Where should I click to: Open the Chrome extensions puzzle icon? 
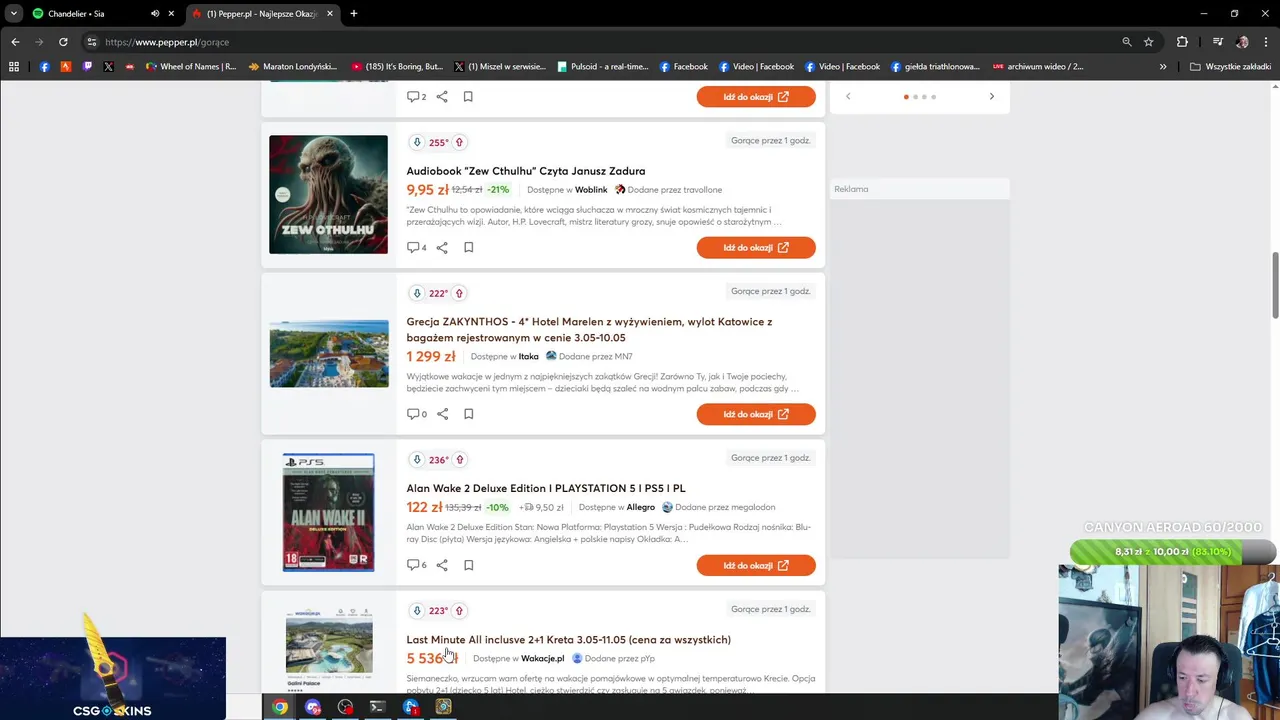click(1183, 42)
